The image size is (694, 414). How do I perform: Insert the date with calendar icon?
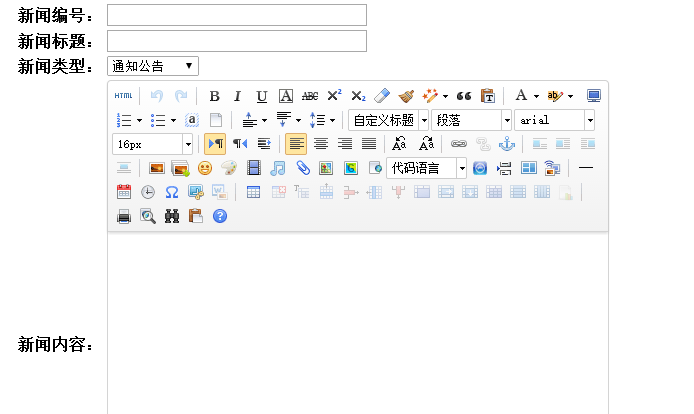(124, 192)
